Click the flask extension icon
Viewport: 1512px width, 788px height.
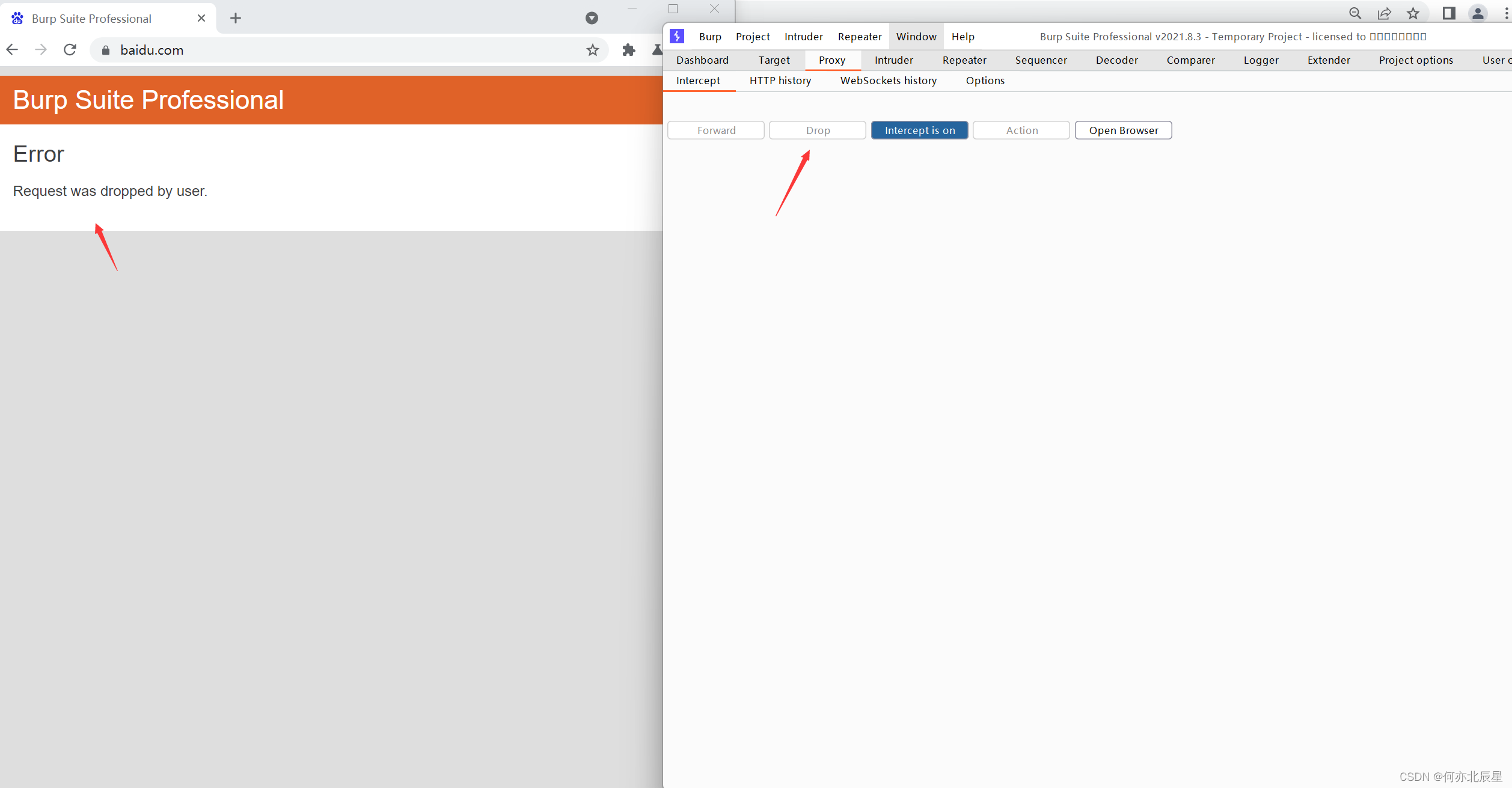coord(657,50)
